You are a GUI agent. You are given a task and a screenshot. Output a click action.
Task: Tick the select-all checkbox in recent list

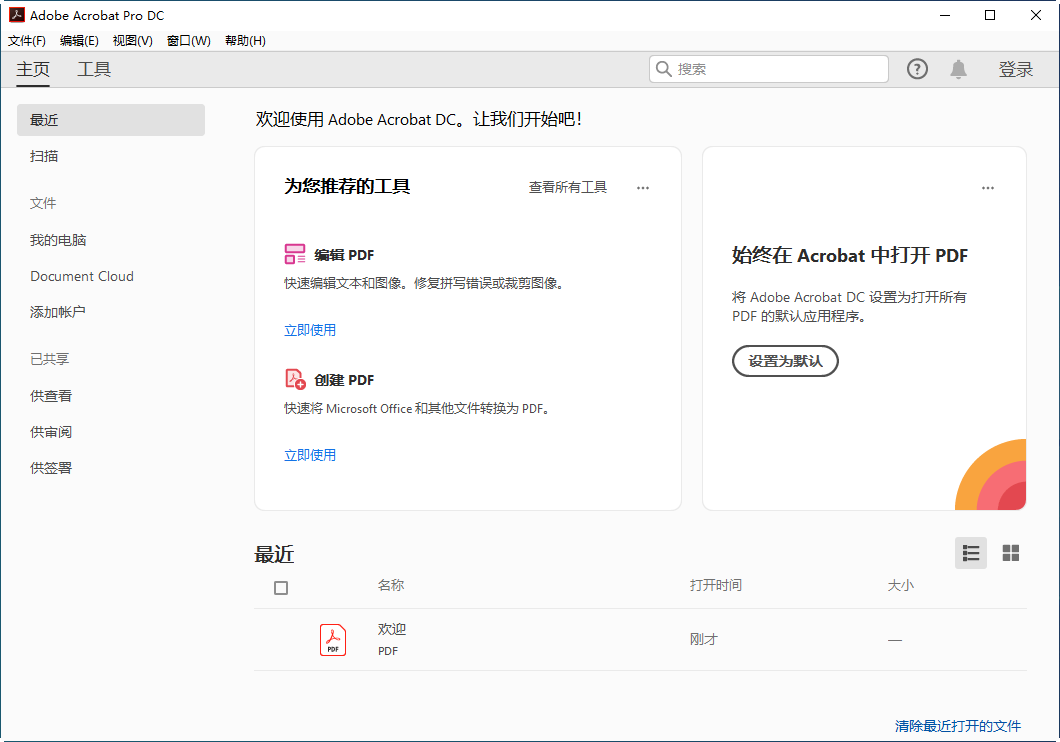tap(281, 588)
